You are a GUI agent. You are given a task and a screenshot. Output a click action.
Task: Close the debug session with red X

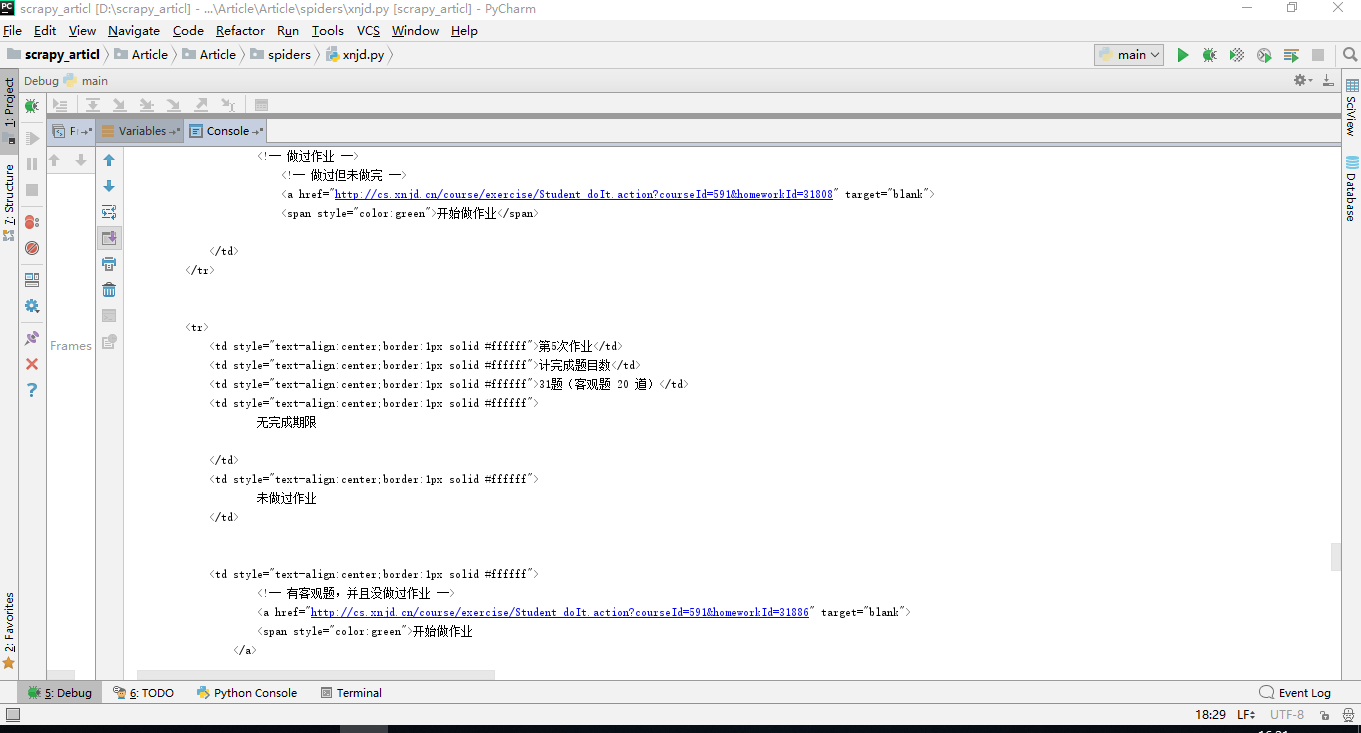click(32, 364)
